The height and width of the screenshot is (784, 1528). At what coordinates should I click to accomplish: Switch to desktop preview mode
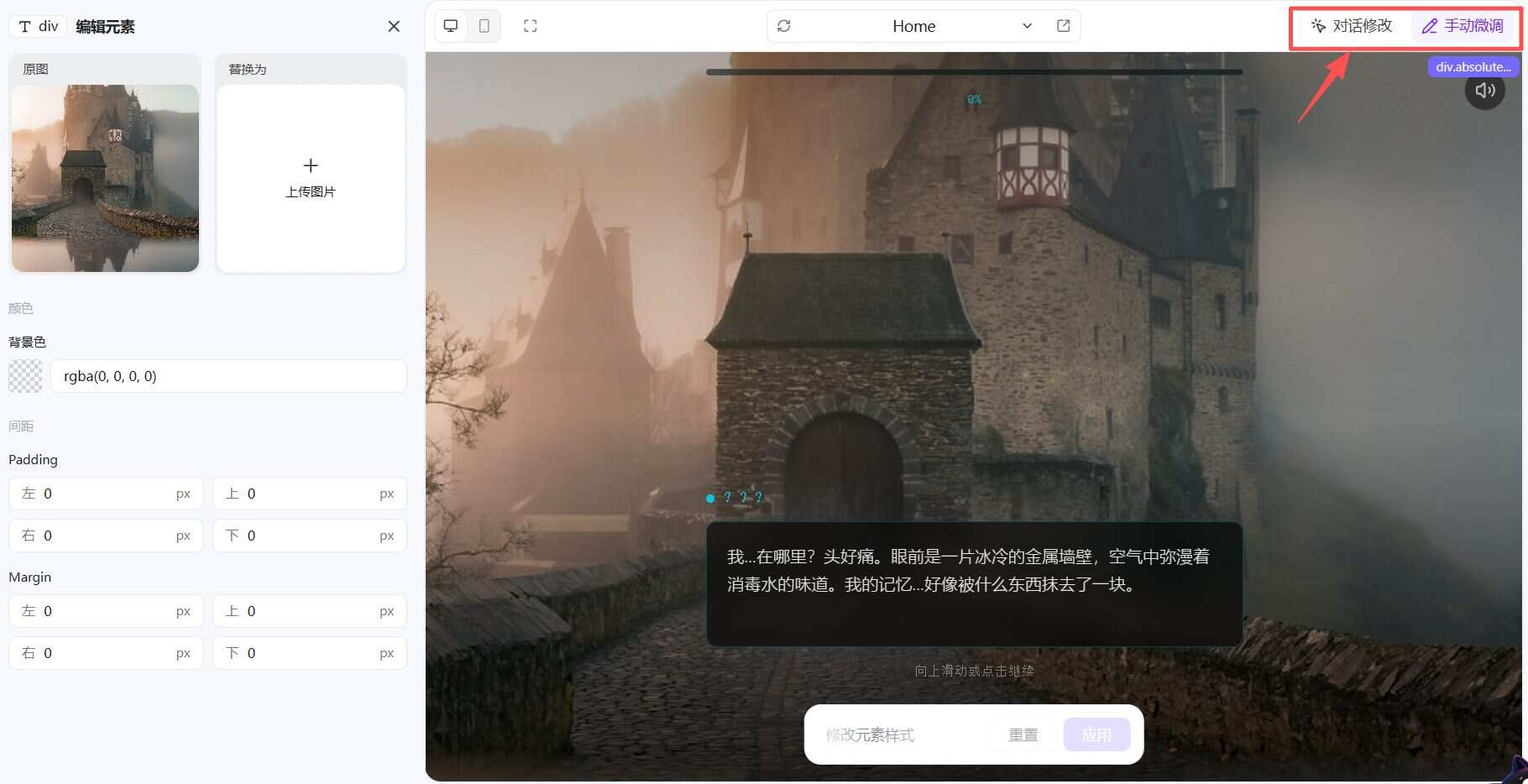point(451,26)
